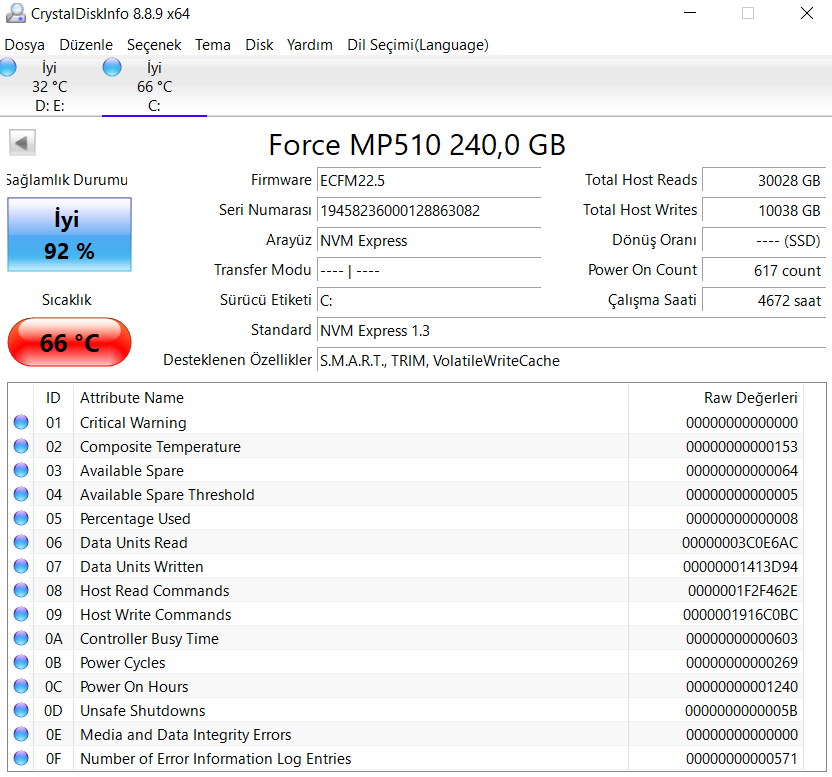The height and width of the screenshot is (777, 832).
Task: Click the red 66 °C temperature indicator
Action: click(x=69, y=342)
